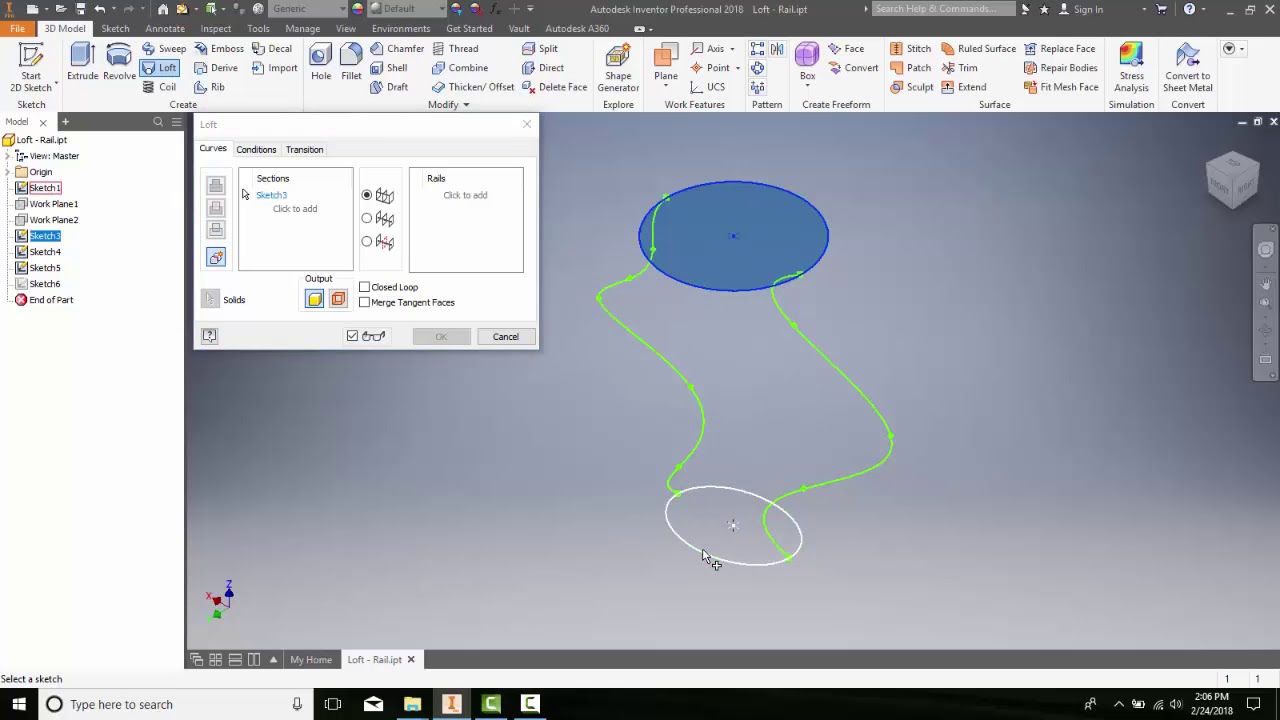Activate the Coil tool
1280x720 pixels.
point(158,87)
